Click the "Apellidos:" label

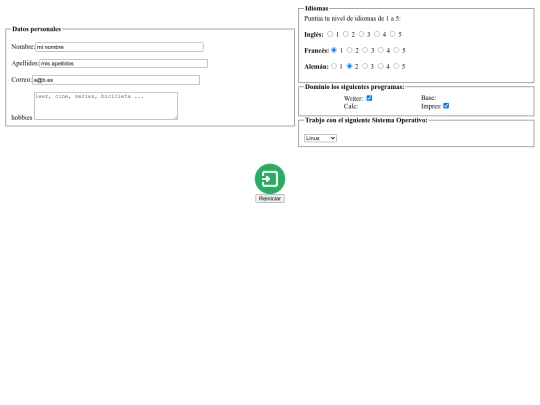(x=25, y=63)
